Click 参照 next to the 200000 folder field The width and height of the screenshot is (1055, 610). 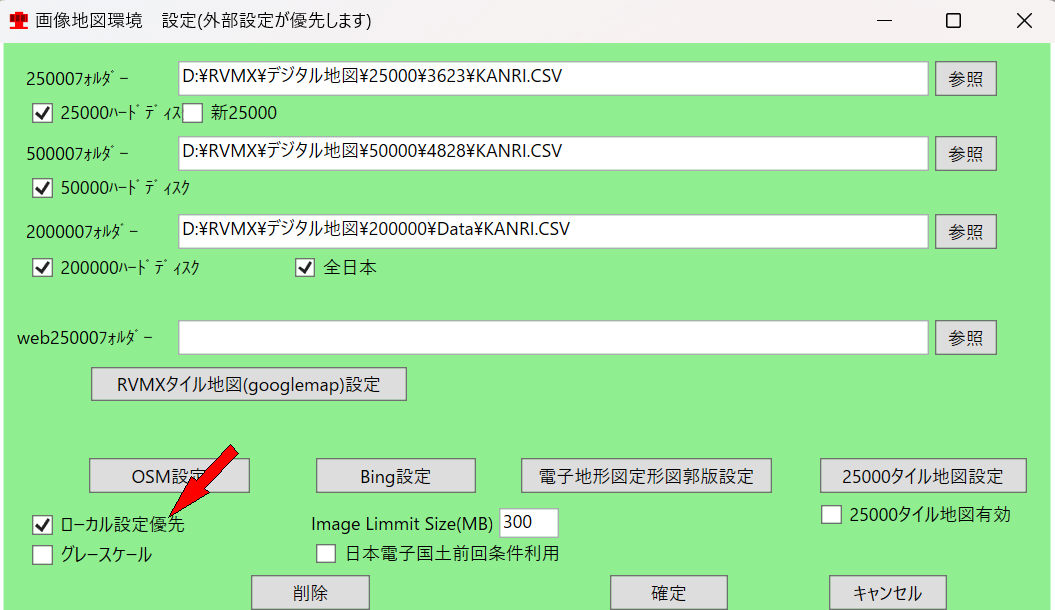click(x=965, y=231)
